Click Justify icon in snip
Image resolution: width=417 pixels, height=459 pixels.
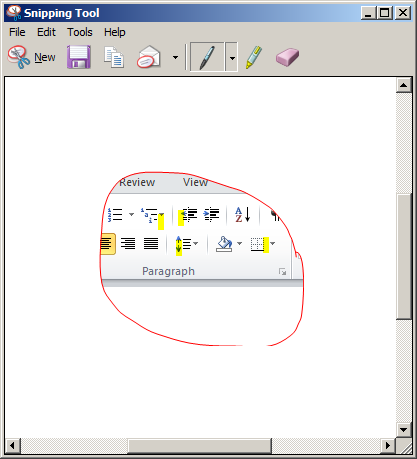151,244
